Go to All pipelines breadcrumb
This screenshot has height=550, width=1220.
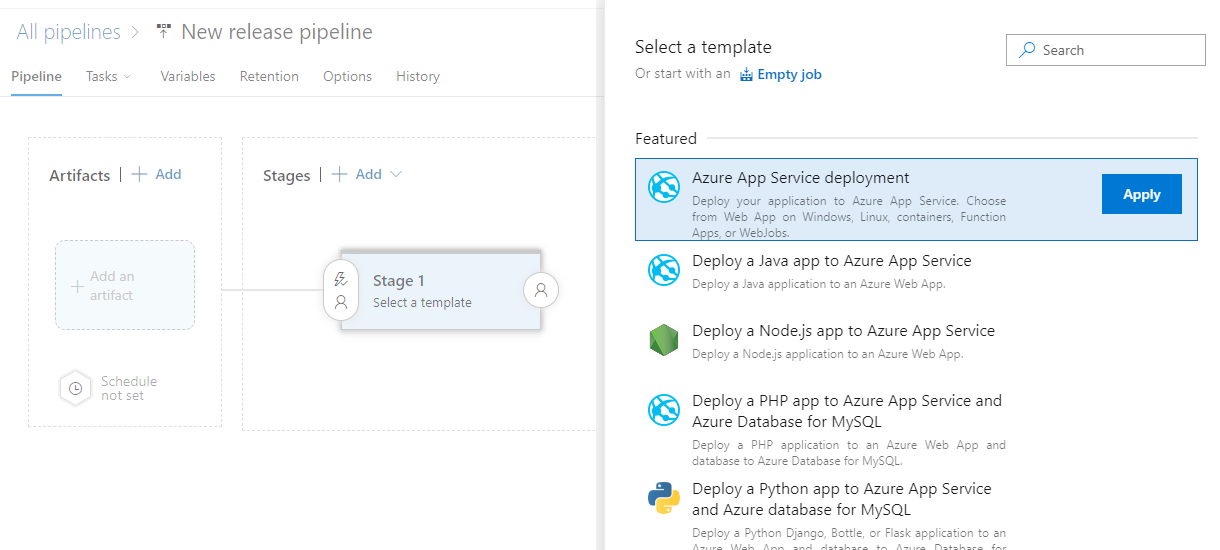[x=68, y=32]
